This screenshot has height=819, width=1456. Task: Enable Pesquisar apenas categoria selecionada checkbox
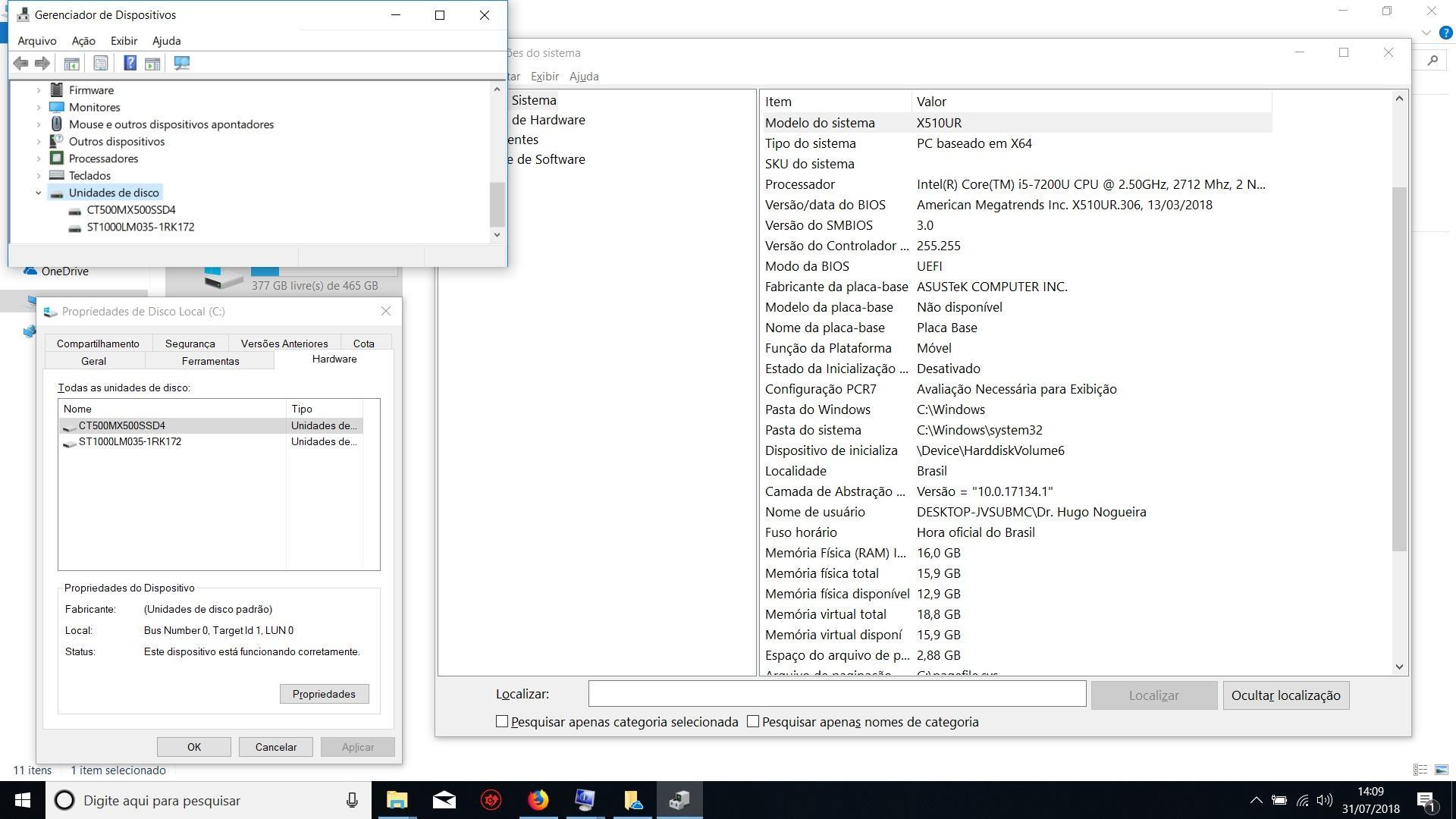[x=502, y=722]
